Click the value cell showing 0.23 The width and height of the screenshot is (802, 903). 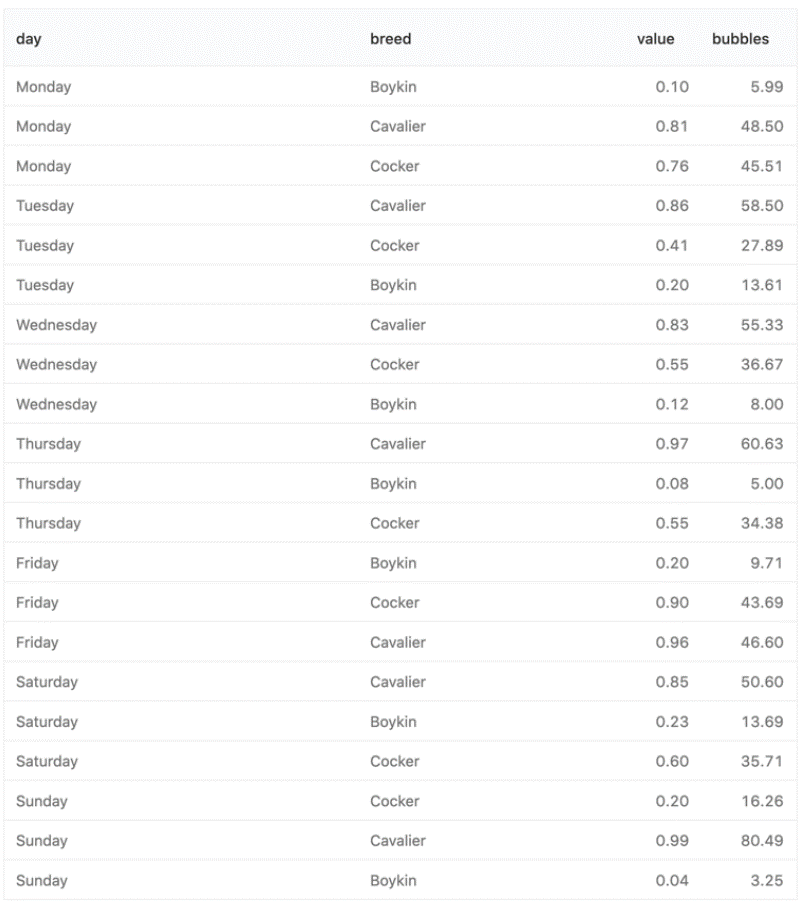tap(672, 722)
